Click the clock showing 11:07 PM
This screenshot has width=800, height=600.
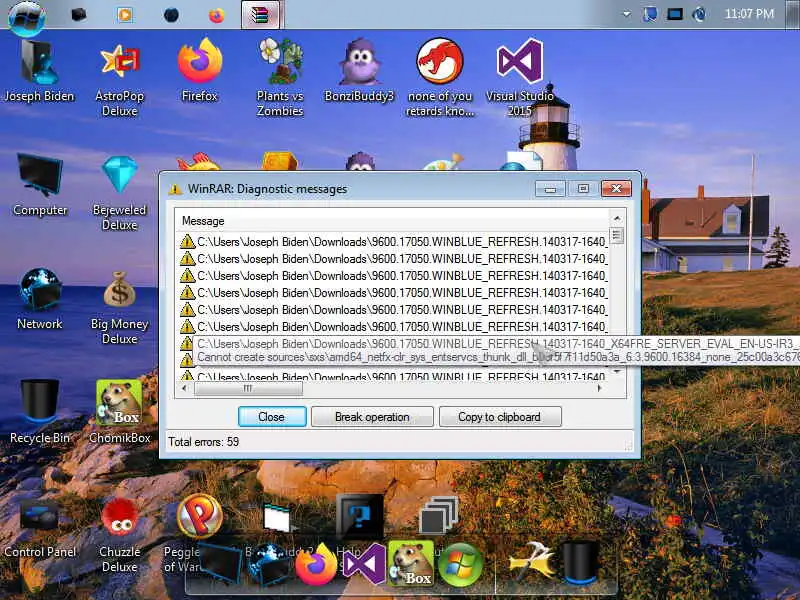click(x=749, y=14)
